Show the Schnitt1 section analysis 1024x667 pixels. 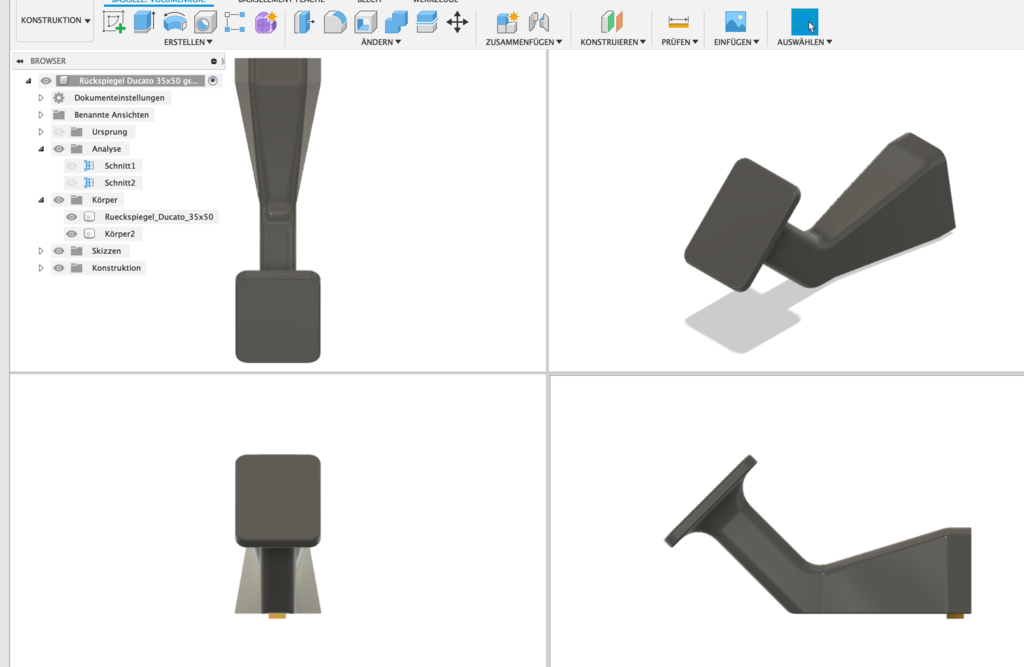tap(72, 166)
